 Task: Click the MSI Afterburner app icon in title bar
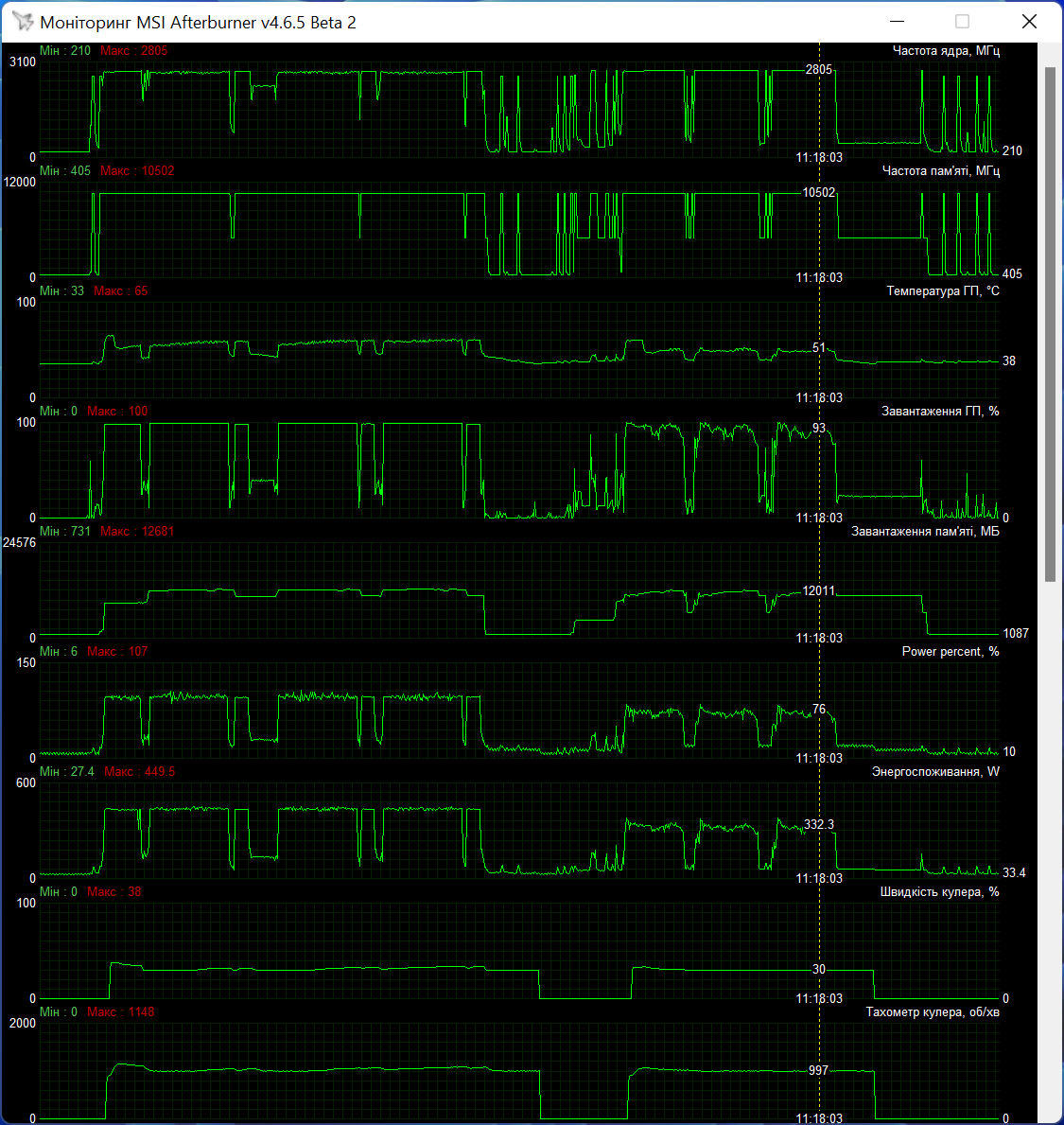(x=23, y=22)
